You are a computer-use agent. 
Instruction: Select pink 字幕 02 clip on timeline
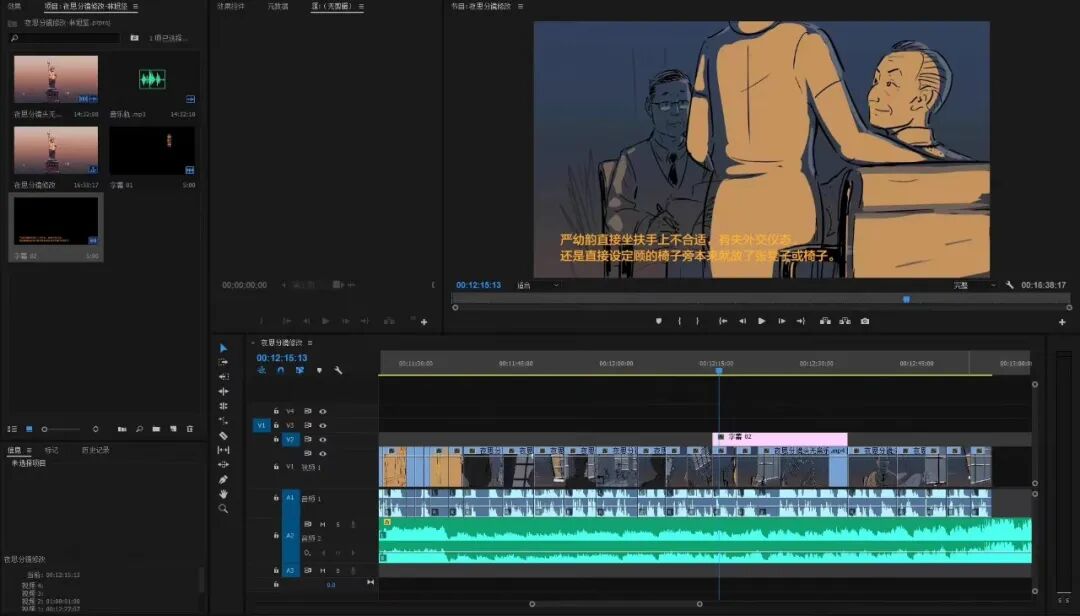pos(780,438)
